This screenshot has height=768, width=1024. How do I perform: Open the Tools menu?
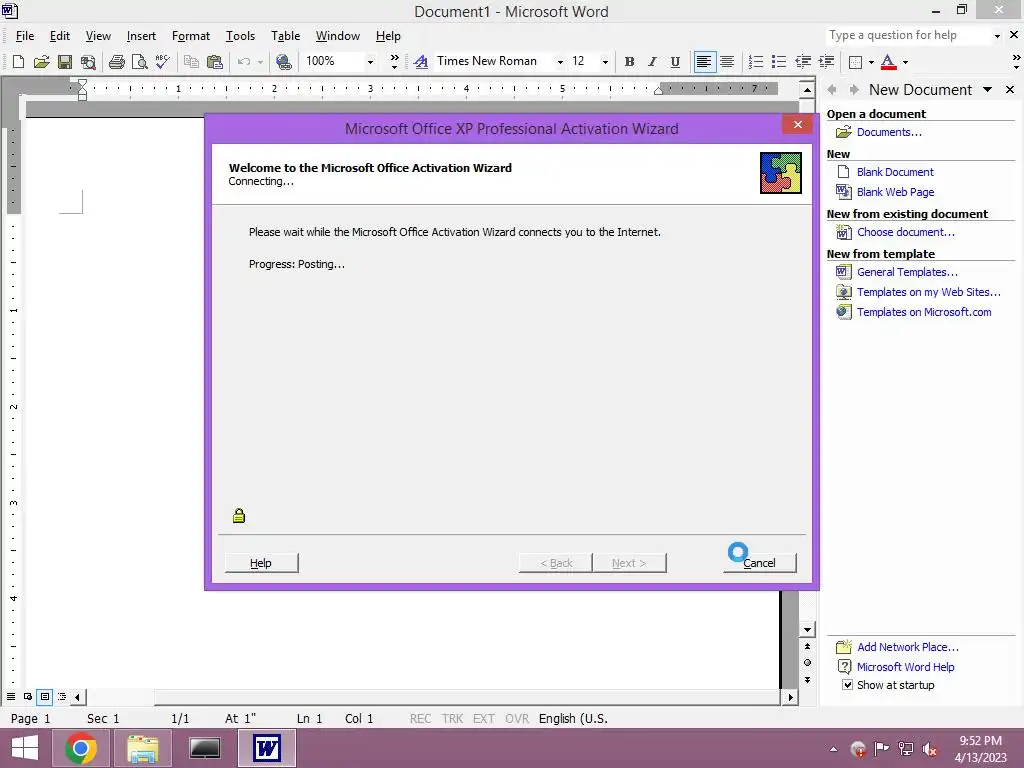click(x=240, y=36)
